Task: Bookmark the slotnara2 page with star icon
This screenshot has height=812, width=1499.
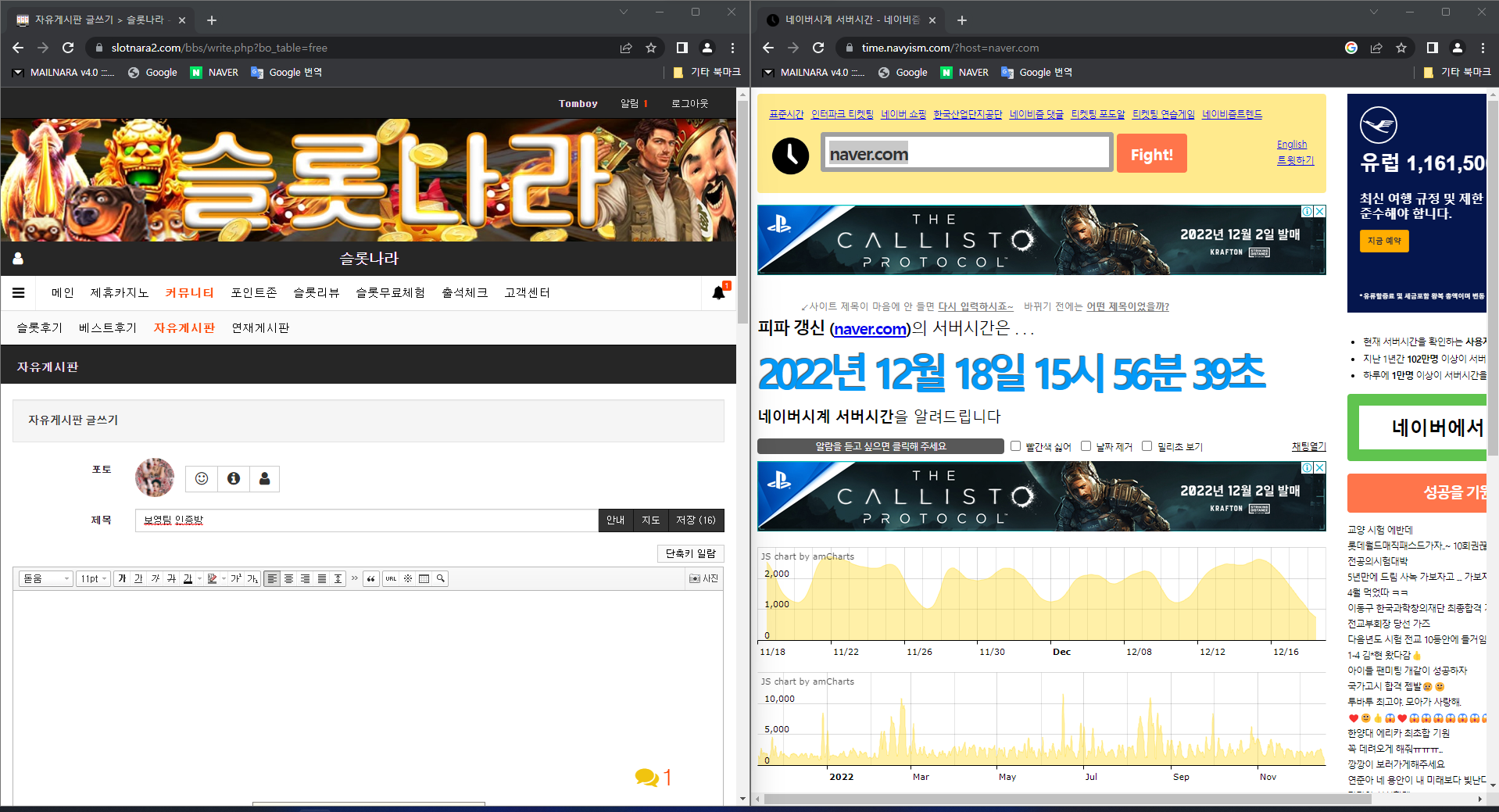Action: point(651,48)
